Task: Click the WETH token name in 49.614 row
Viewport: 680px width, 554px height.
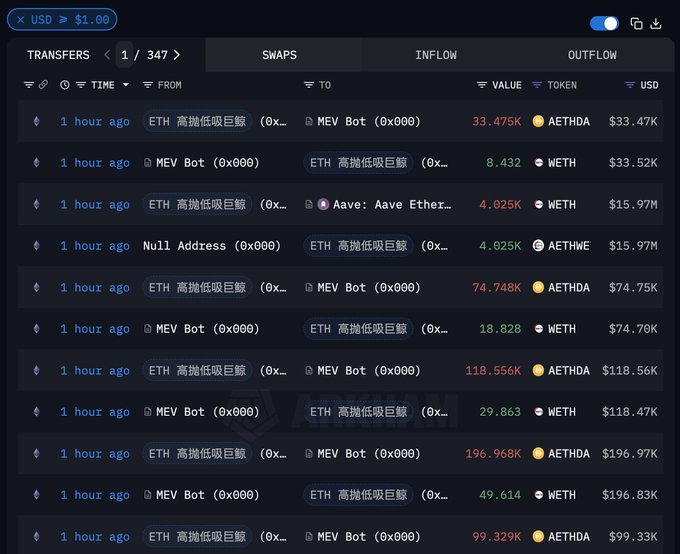Action: 562,495
